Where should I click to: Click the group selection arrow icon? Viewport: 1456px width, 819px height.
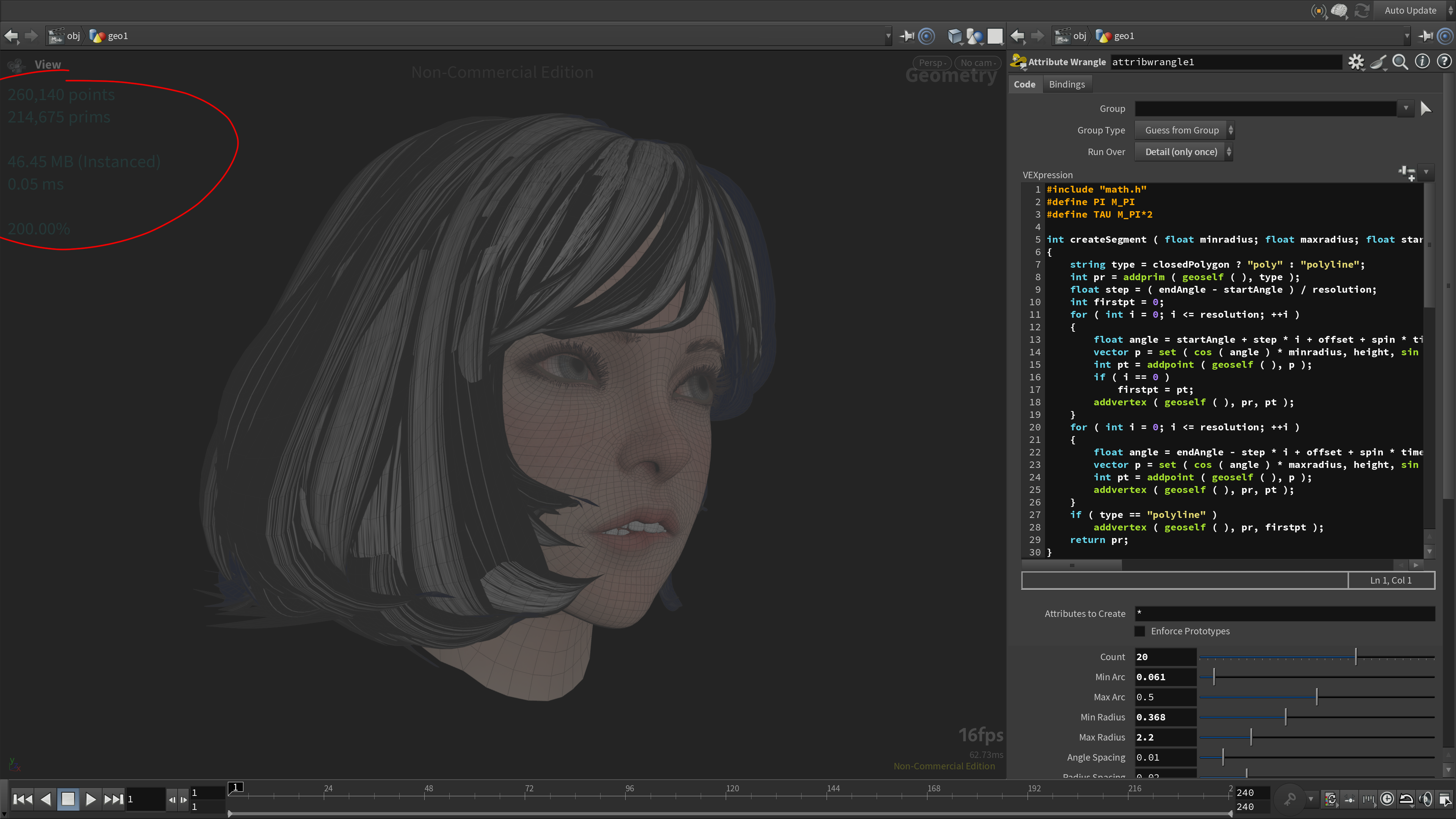point(1426,108)
